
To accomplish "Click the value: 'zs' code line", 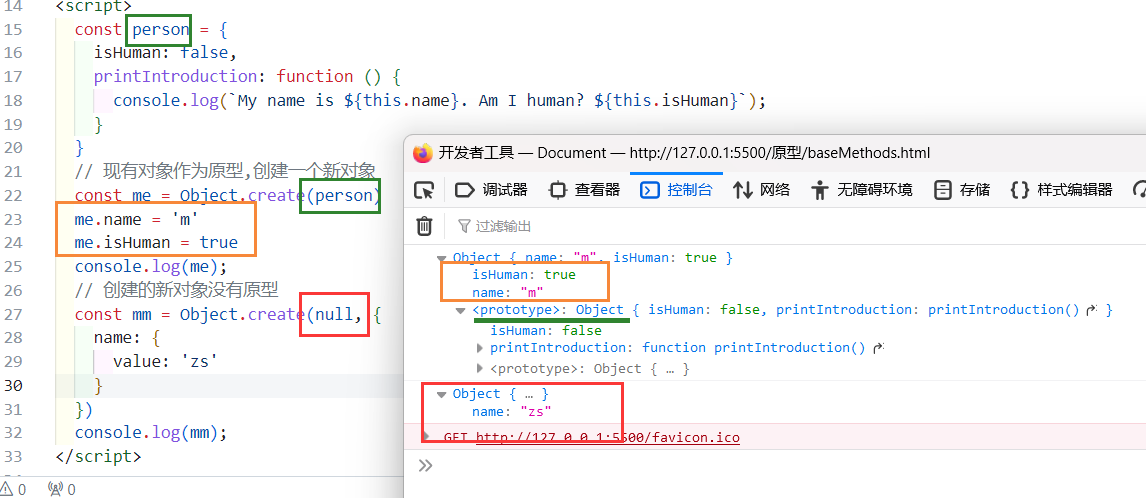I will point(165,362).
